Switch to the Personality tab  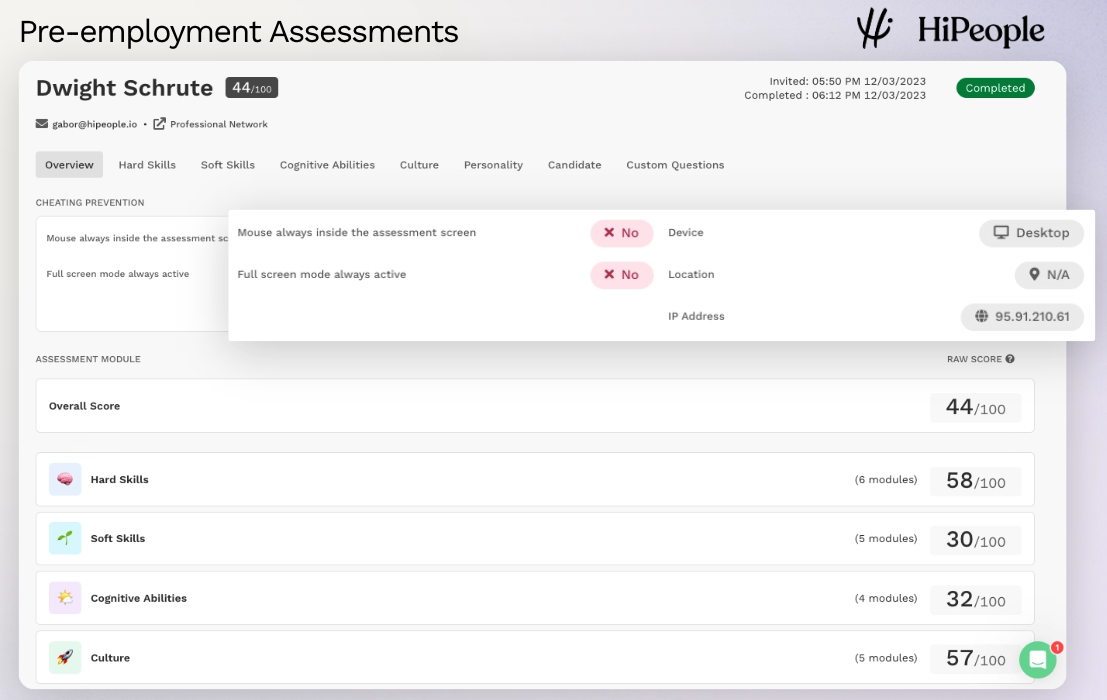coord(493,165)
